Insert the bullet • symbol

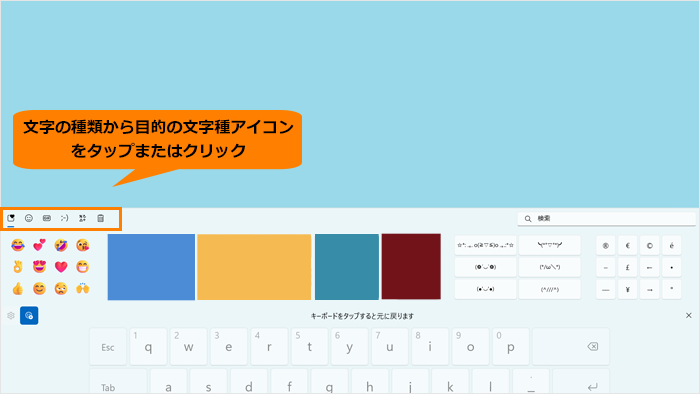pos(671,267)
